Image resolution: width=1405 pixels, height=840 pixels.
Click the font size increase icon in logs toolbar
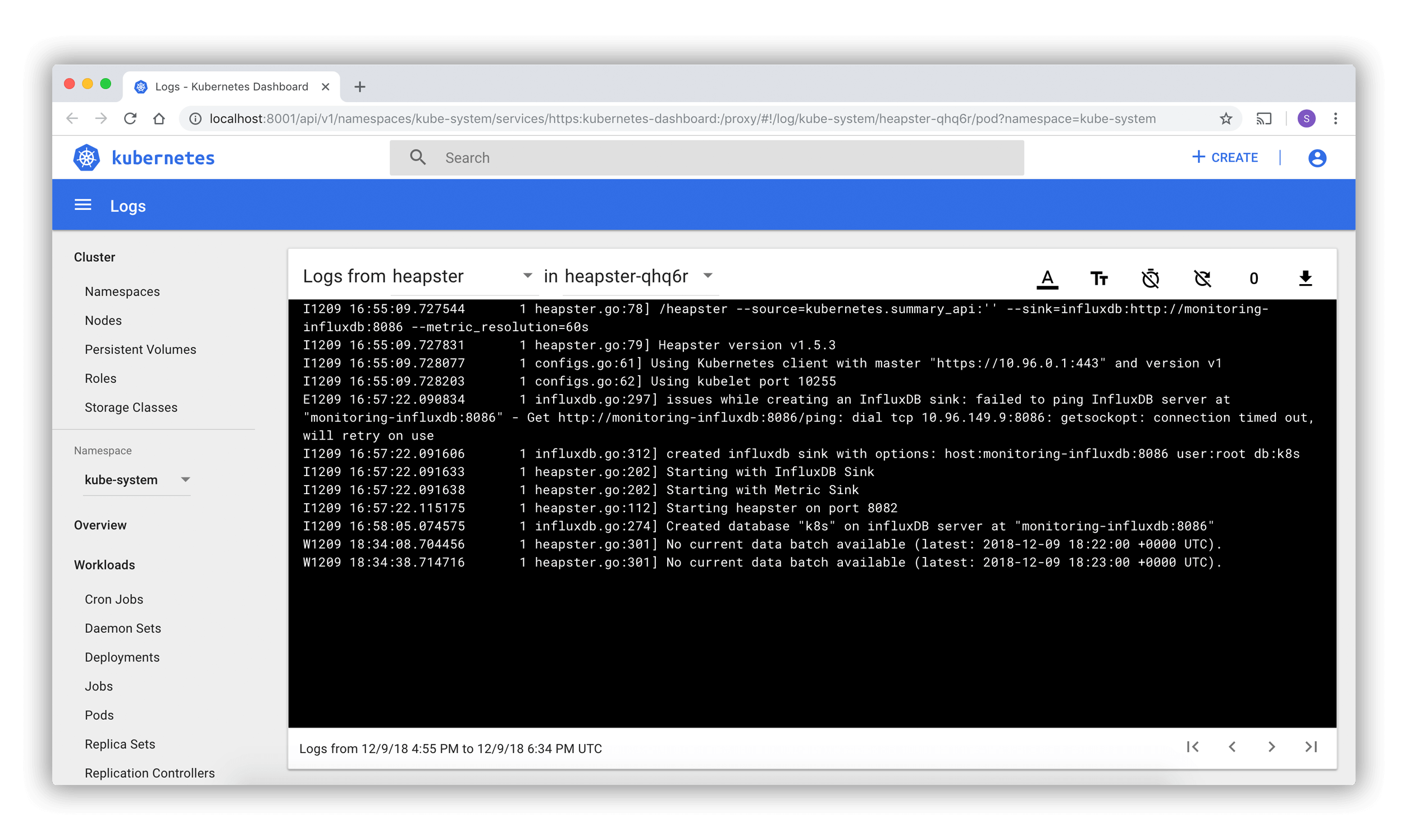1100,277
